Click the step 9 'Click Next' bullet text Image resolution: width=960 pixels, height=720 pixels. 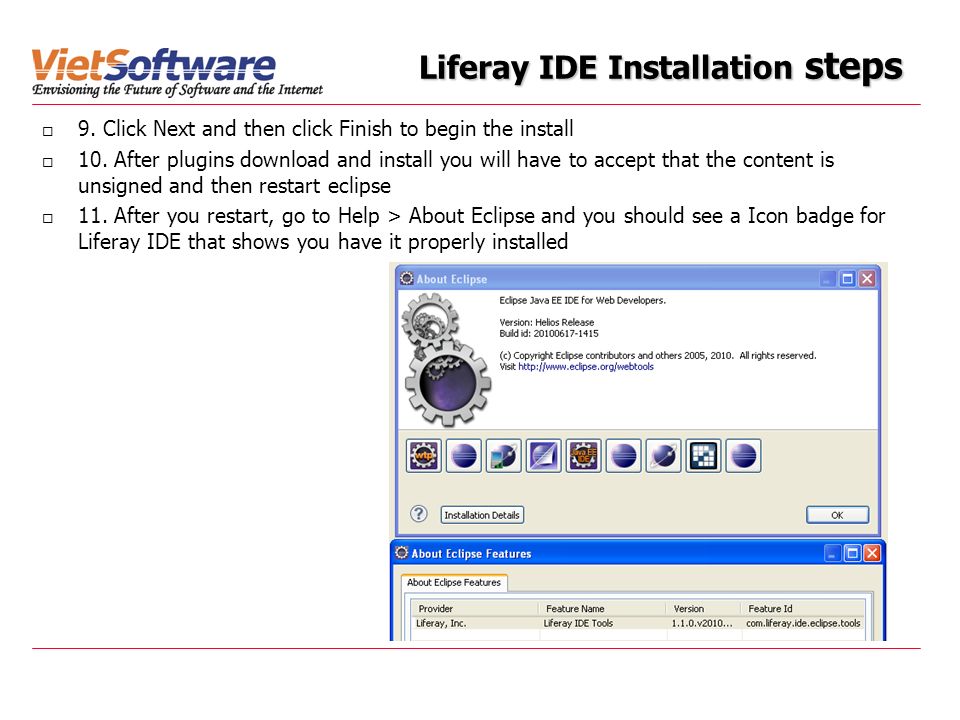tap(325, 129)
